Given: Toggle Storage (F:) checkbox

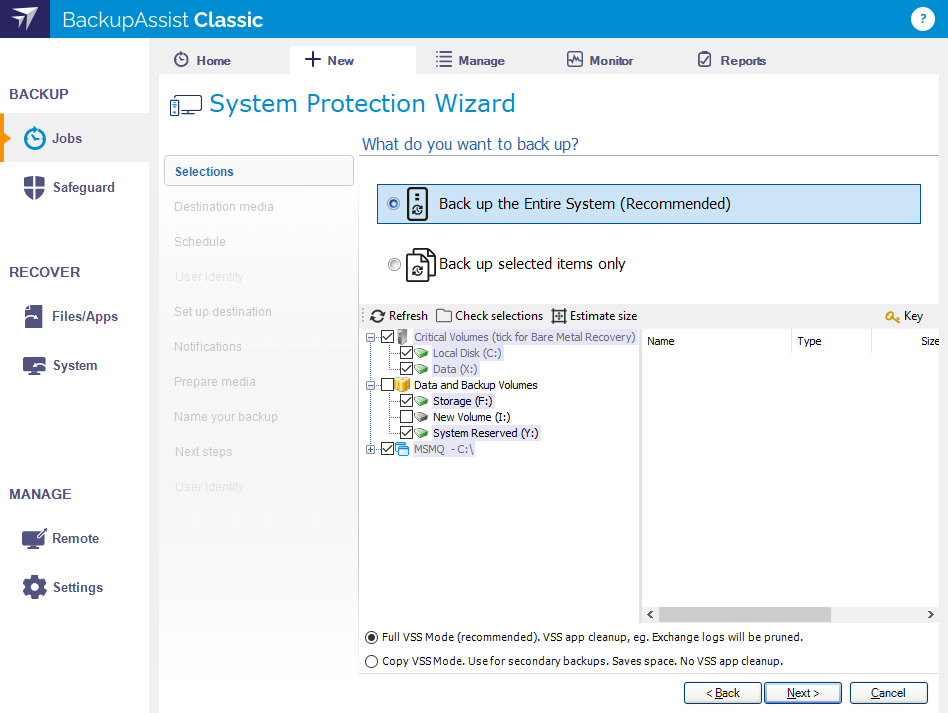Looking at the screenshot, I should click(406, 400).
